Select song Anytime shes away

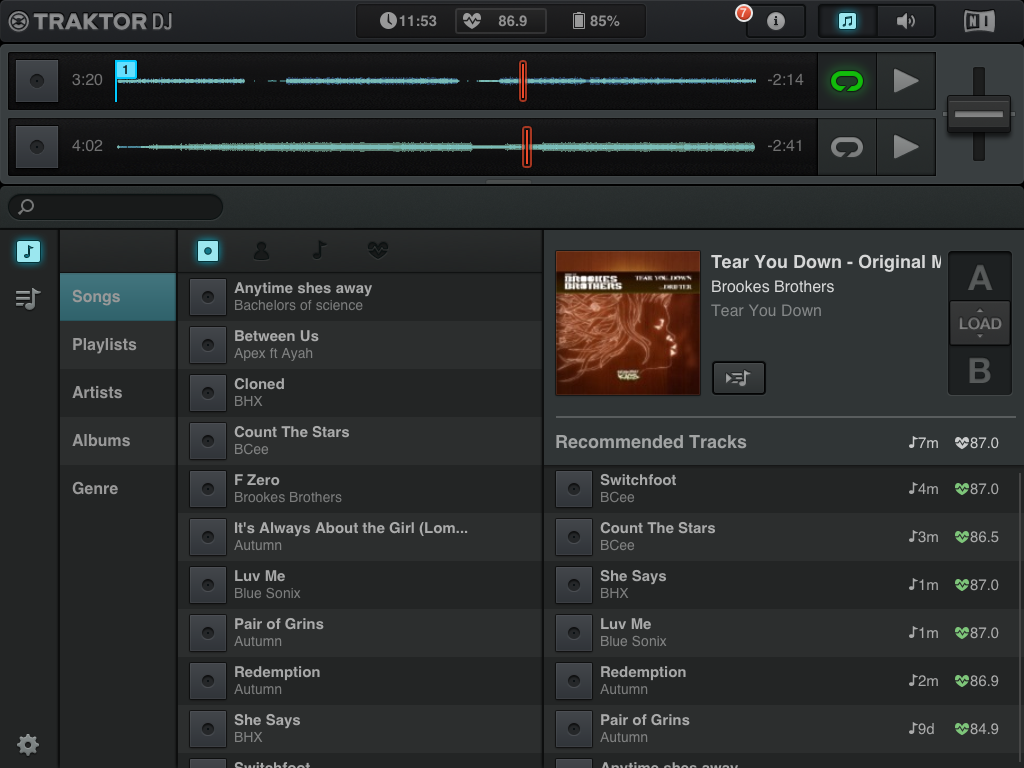(x=360, y=296)
